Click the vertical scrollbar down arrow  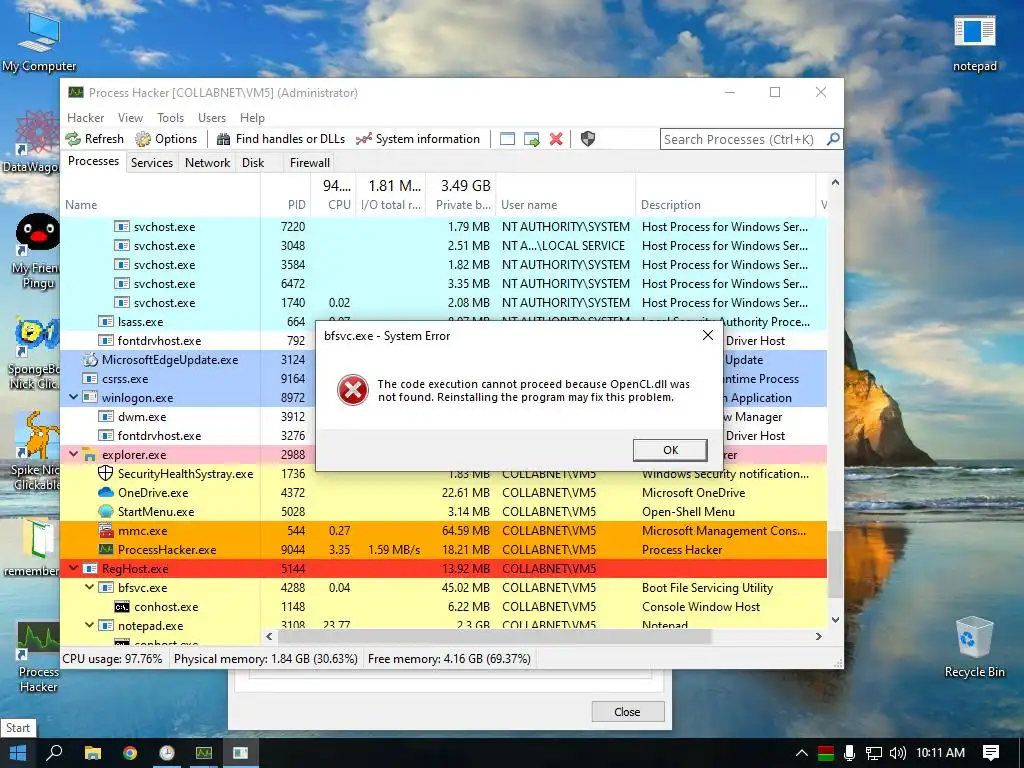[835, 619]
